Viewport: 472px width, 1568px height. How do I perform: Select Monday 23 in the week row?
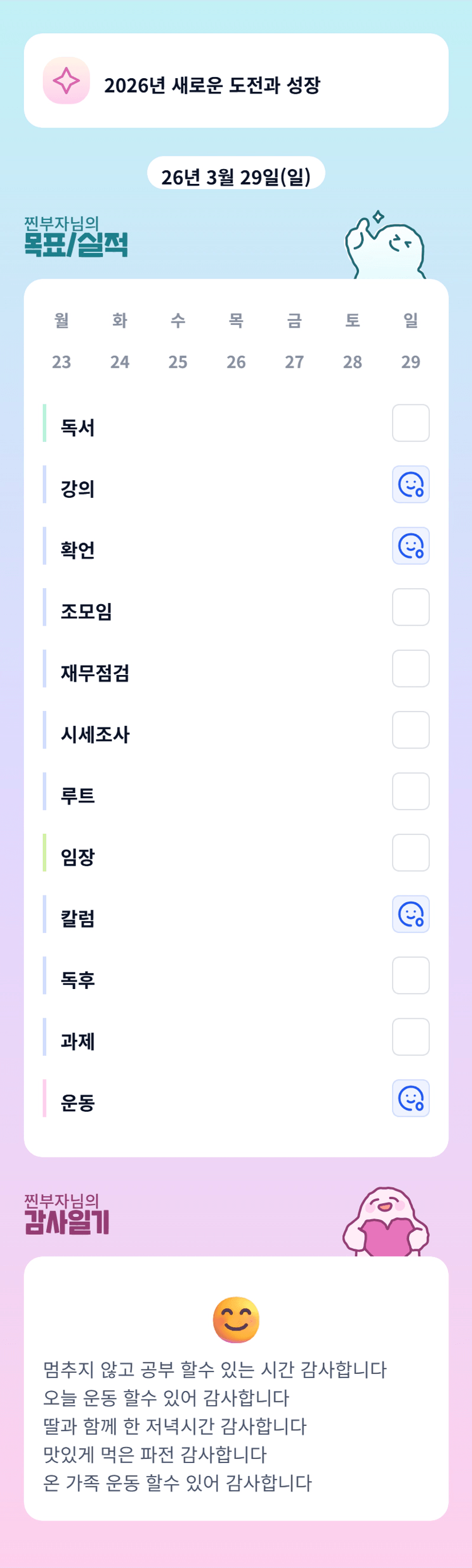62,361
